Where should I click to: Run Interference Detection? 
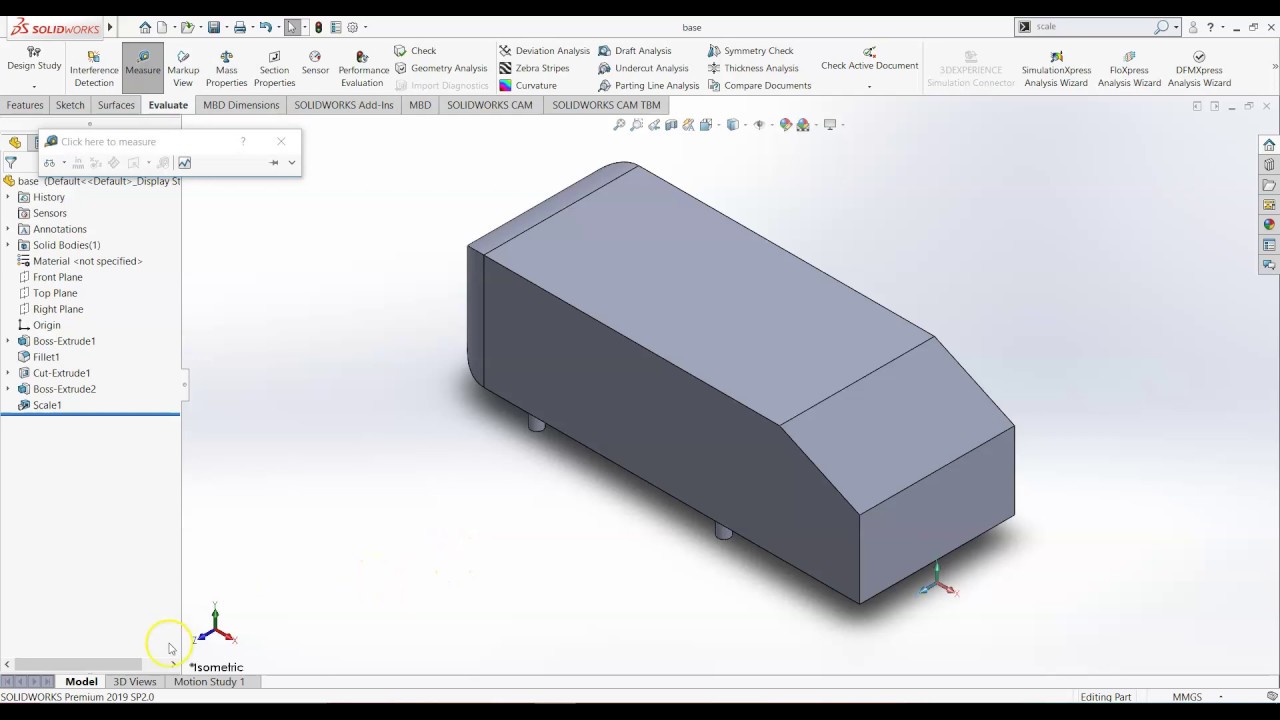pyautogui.click(x=94, y=69)
